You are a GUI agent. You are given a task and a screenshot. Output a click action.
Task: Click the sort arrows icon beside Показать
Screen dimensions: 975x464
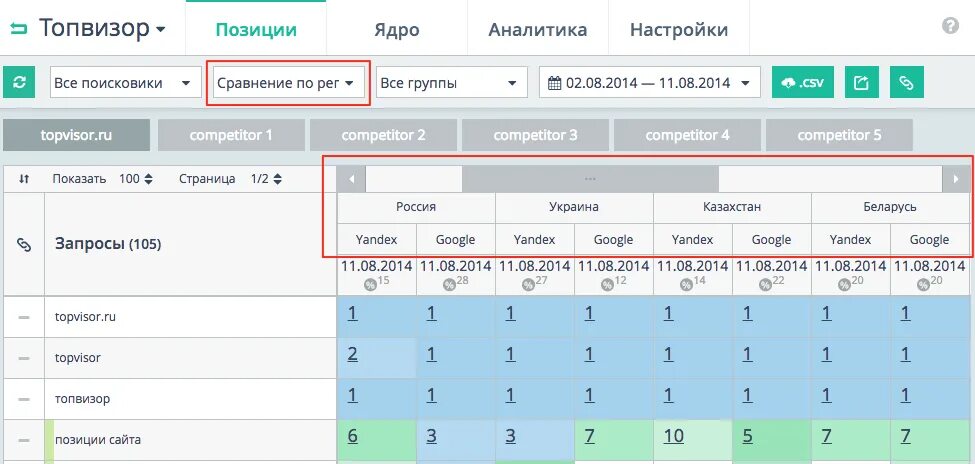[24, 179]
